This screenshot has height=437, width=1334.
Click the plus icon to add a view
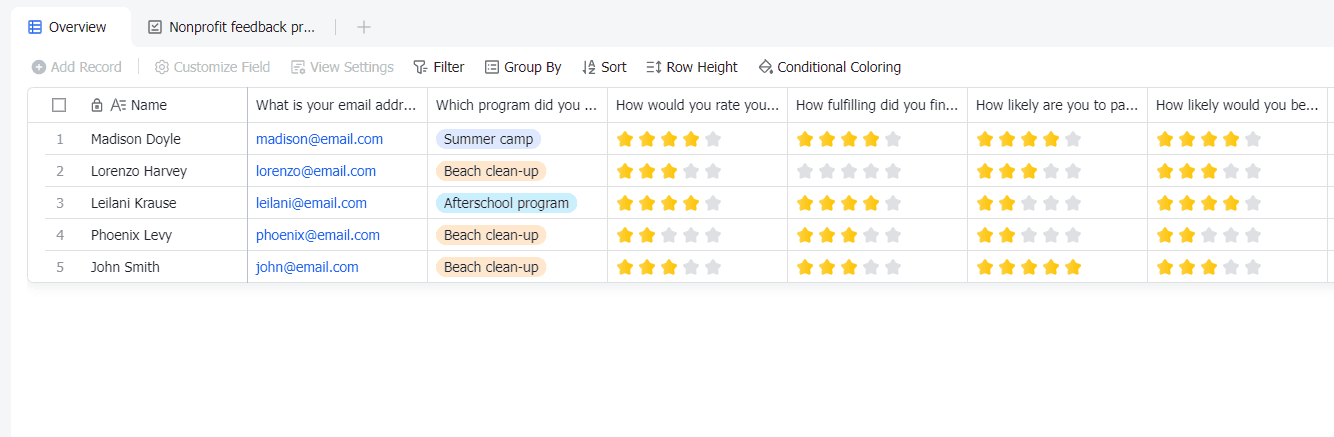[364, 27]
